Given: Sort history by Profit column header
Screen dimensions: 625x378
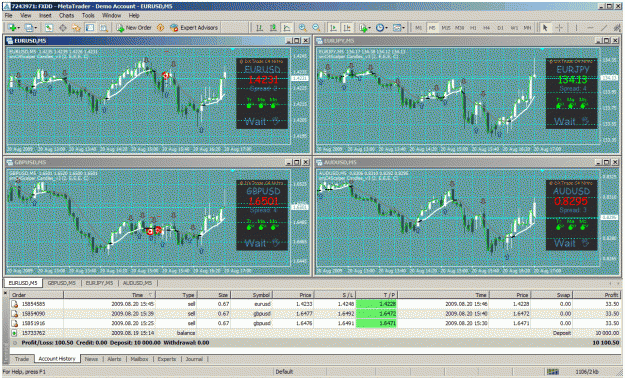Looking at the screenshot, I should 597,295.
